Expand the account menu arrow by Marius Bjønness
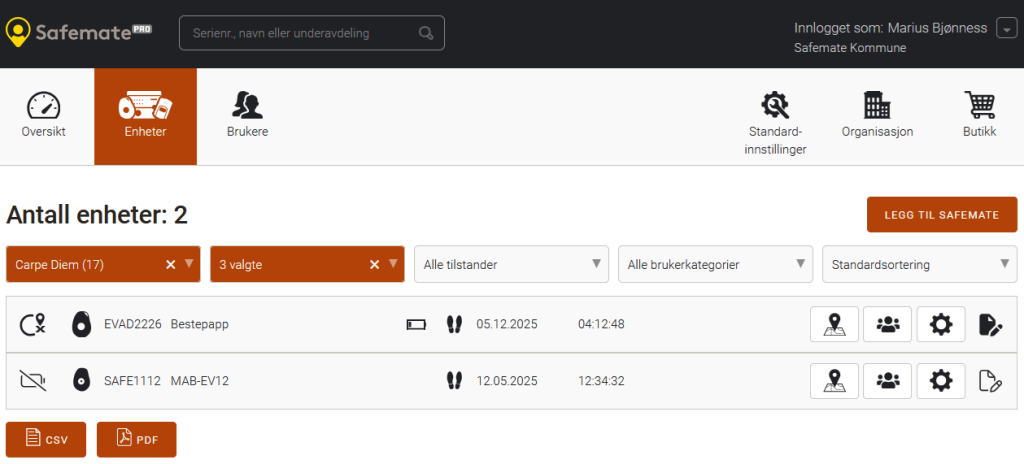 (1006, 29)
